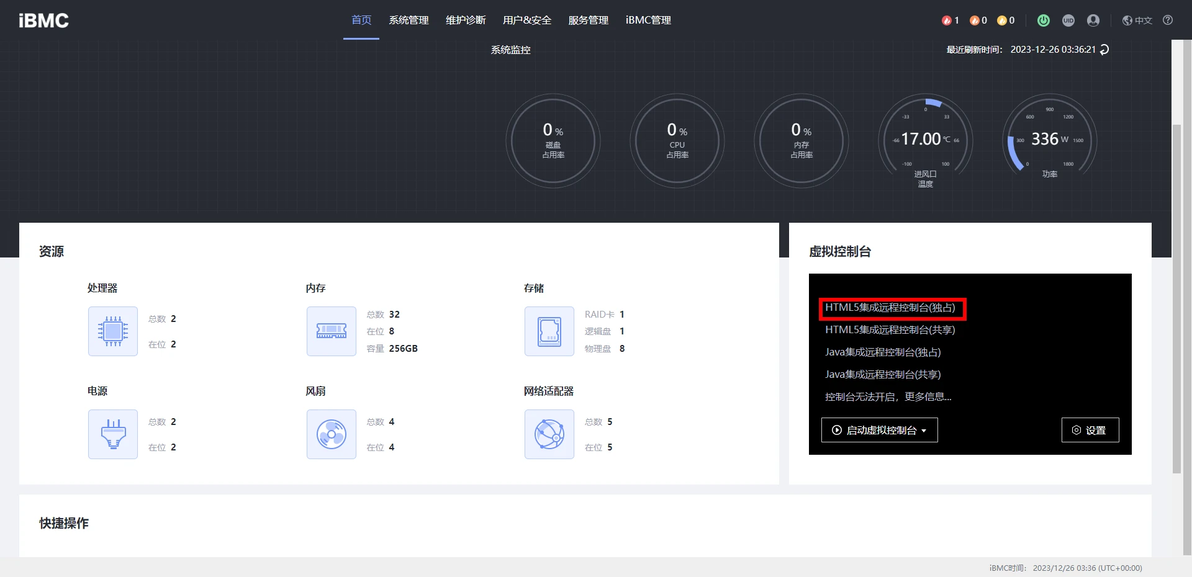Open the 维护诊断 menu

[x=466, y=21]
